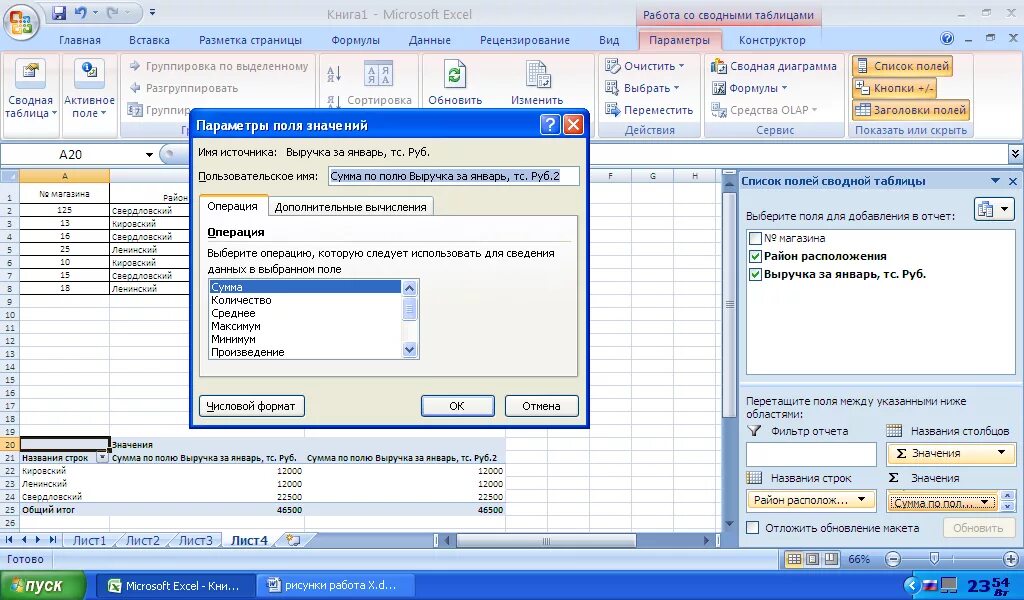1024x600 pixels.
Task: Switch to Дополнительные вычисления tab
Action: tap(350, 207)
